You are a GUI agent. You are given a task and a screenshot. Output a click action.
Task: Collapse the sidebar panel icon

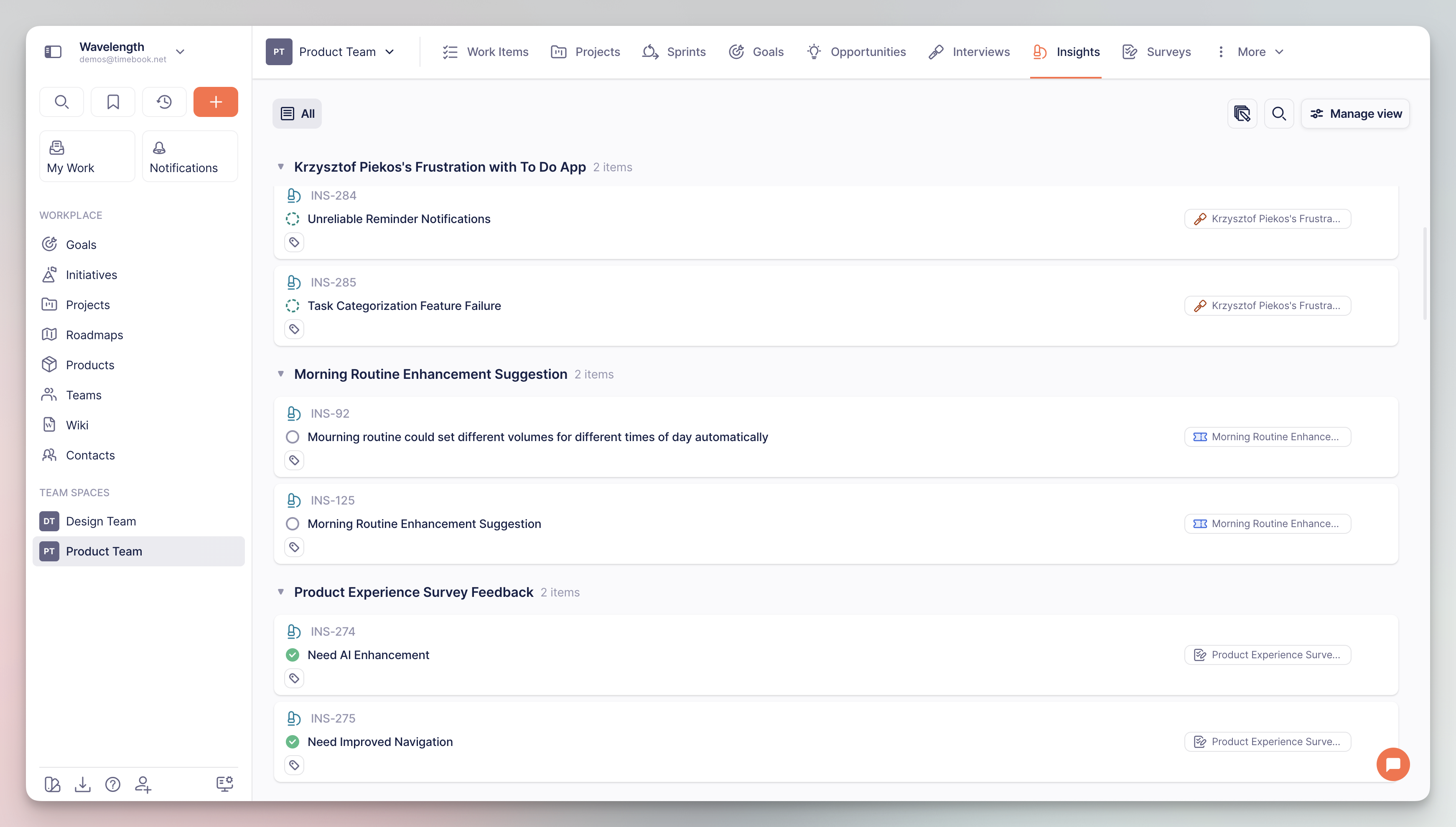point(53,52)
